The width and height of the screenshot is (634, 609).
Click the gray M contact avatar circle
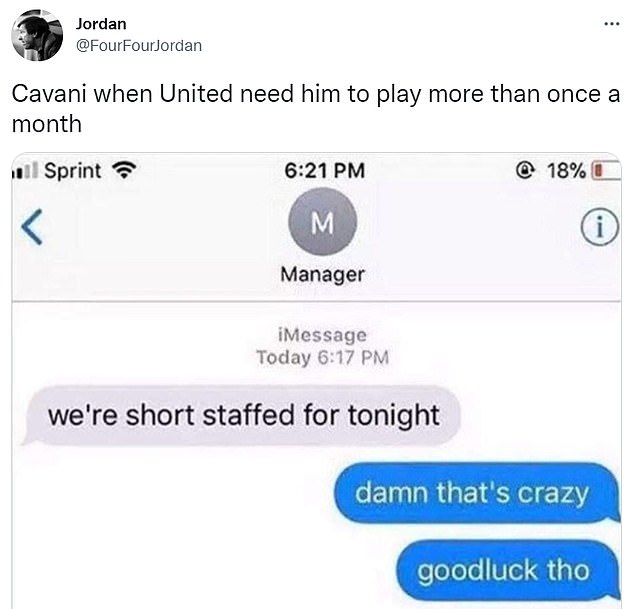coord(323,222)
